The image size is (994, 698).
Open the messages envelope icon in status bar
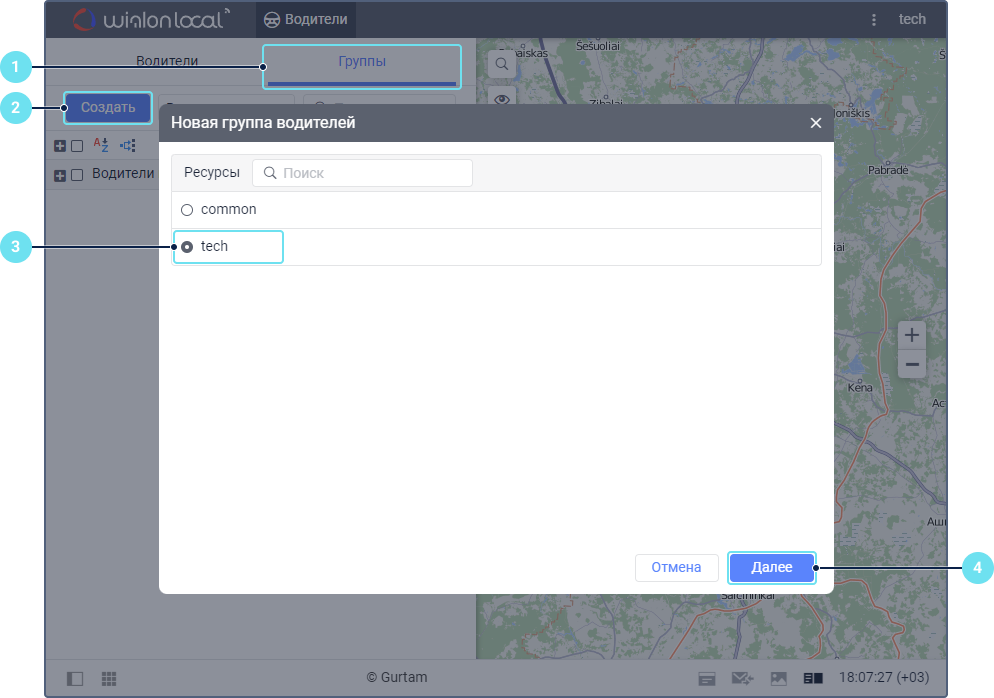742,678
